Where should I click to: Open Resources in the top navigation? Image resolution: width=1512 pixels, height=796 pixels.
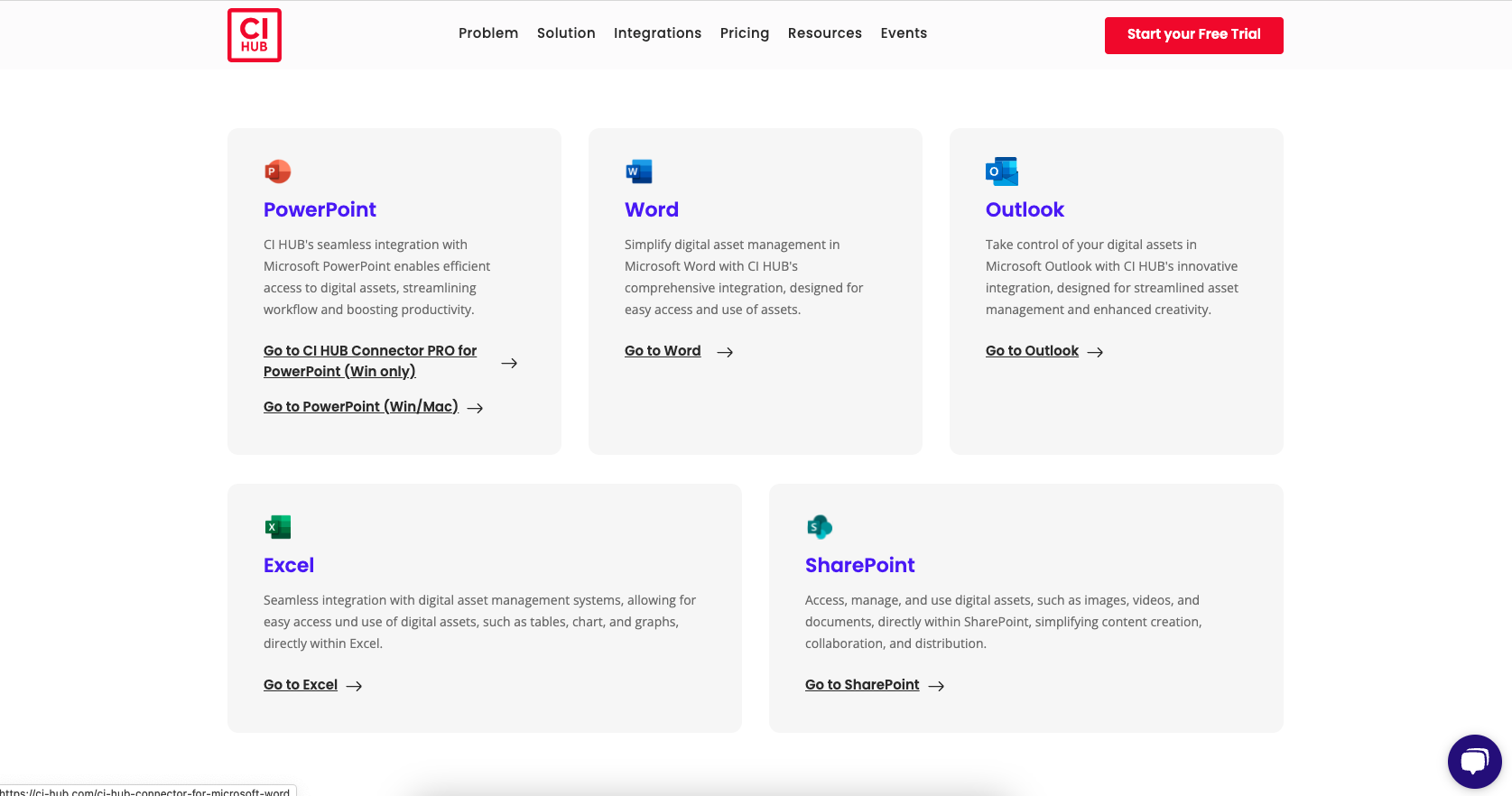824,33
